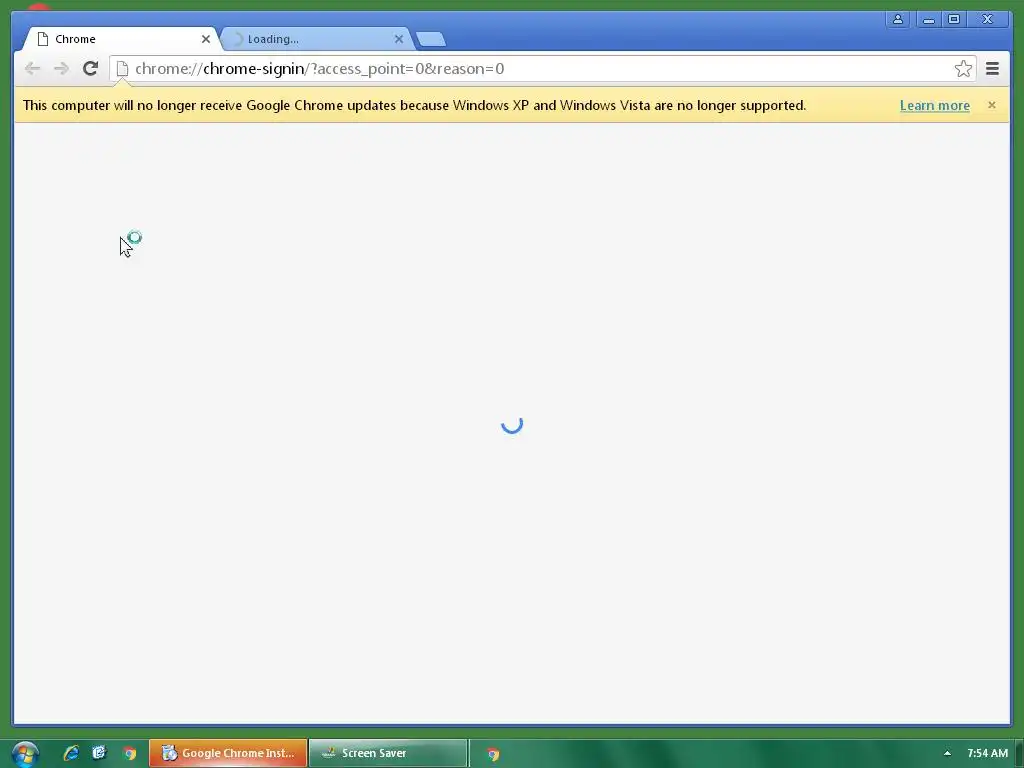
Task: Show hidden system tray icons
Action: (x=947, y=753)
